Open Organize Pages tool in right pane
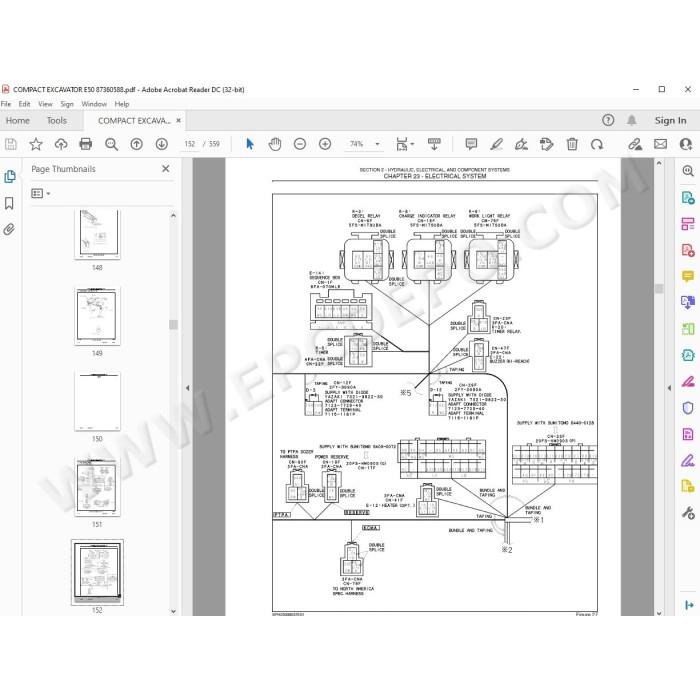700x700 pixels. (x=688, y=223)
